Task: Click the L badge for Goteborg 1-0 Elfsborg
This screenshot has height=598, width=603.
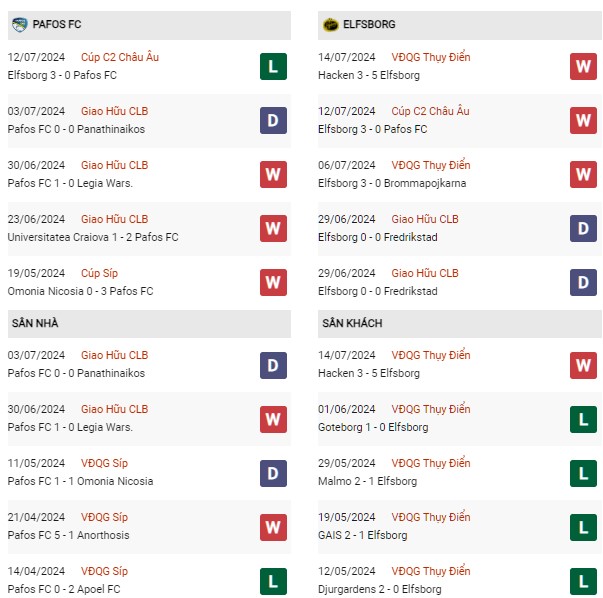Action: (x=583, y=419)
